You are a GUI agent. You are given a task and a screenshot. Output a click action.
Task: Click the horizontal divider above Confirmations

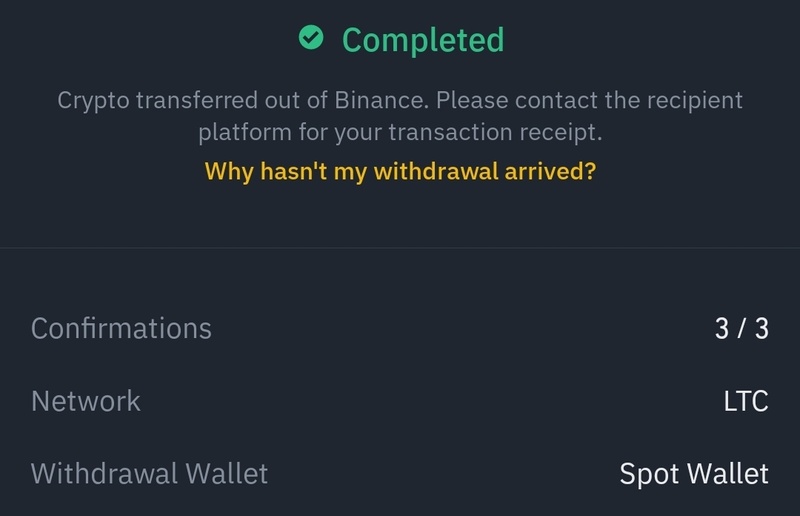tap(400, 248)
